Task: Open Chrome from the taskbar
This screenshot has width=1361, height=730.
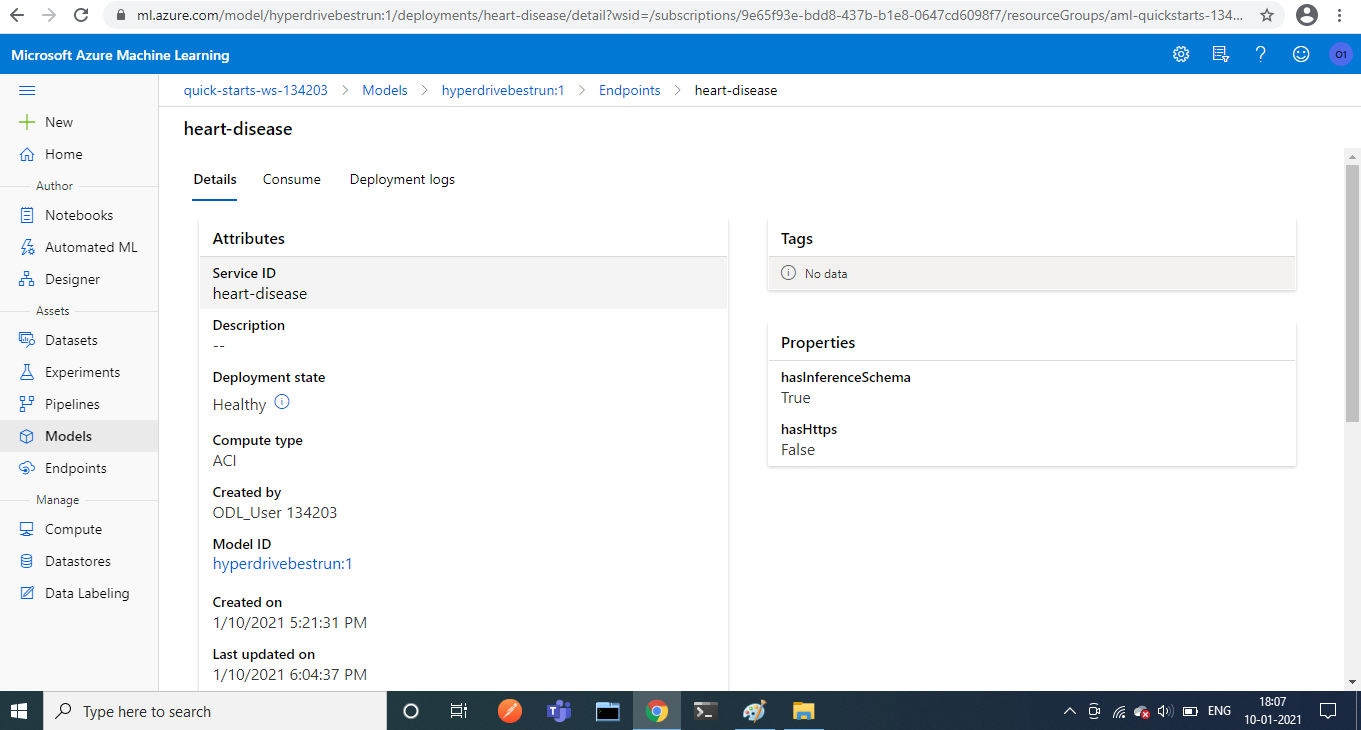Action: point(657,711)
